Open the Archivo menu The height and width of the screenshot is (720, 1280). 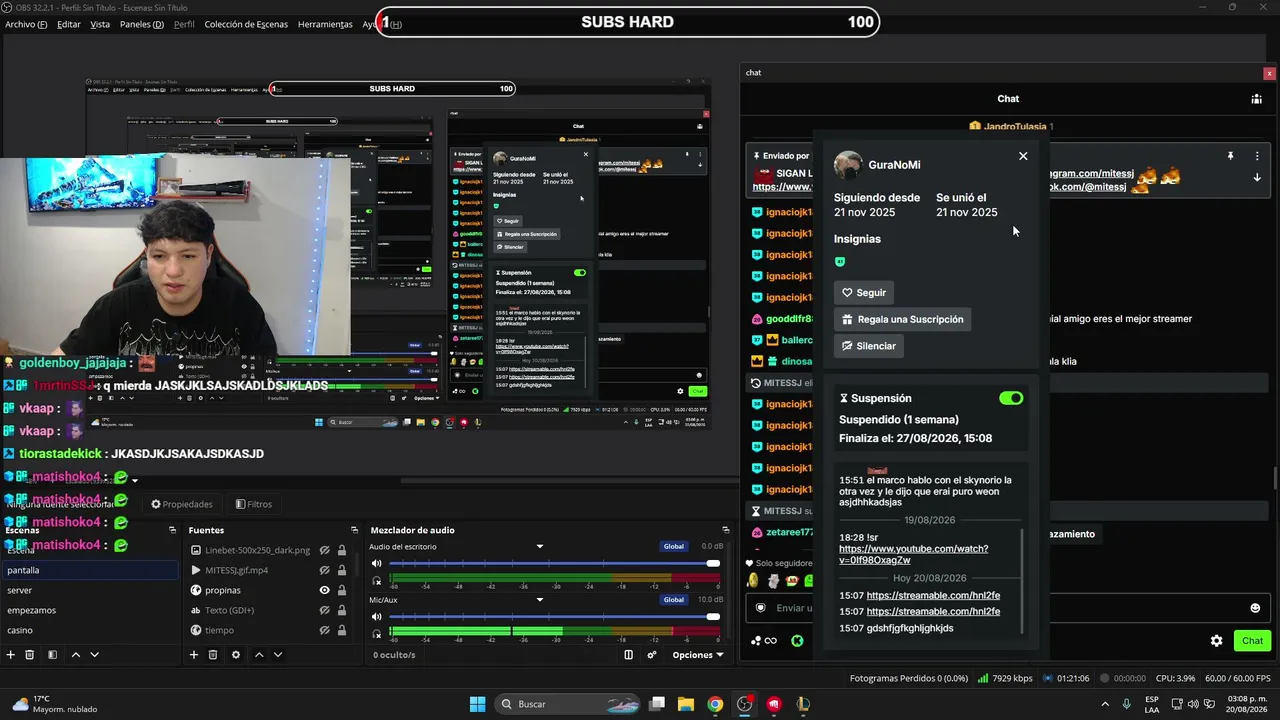[x=26, y=24]
